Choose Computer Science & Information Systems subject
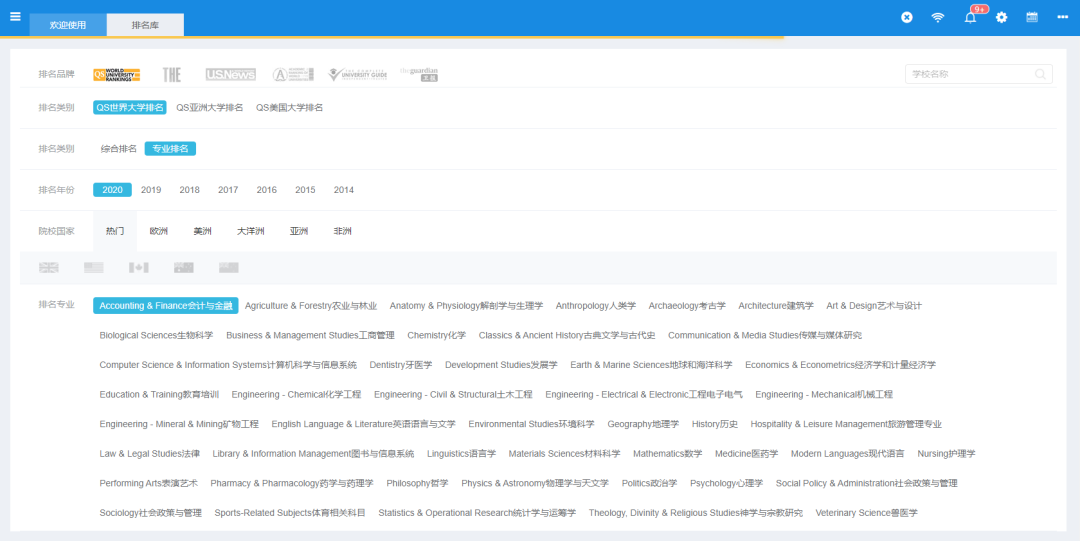This screenshot has width=1080, height=541. click(x=228, y=365)
